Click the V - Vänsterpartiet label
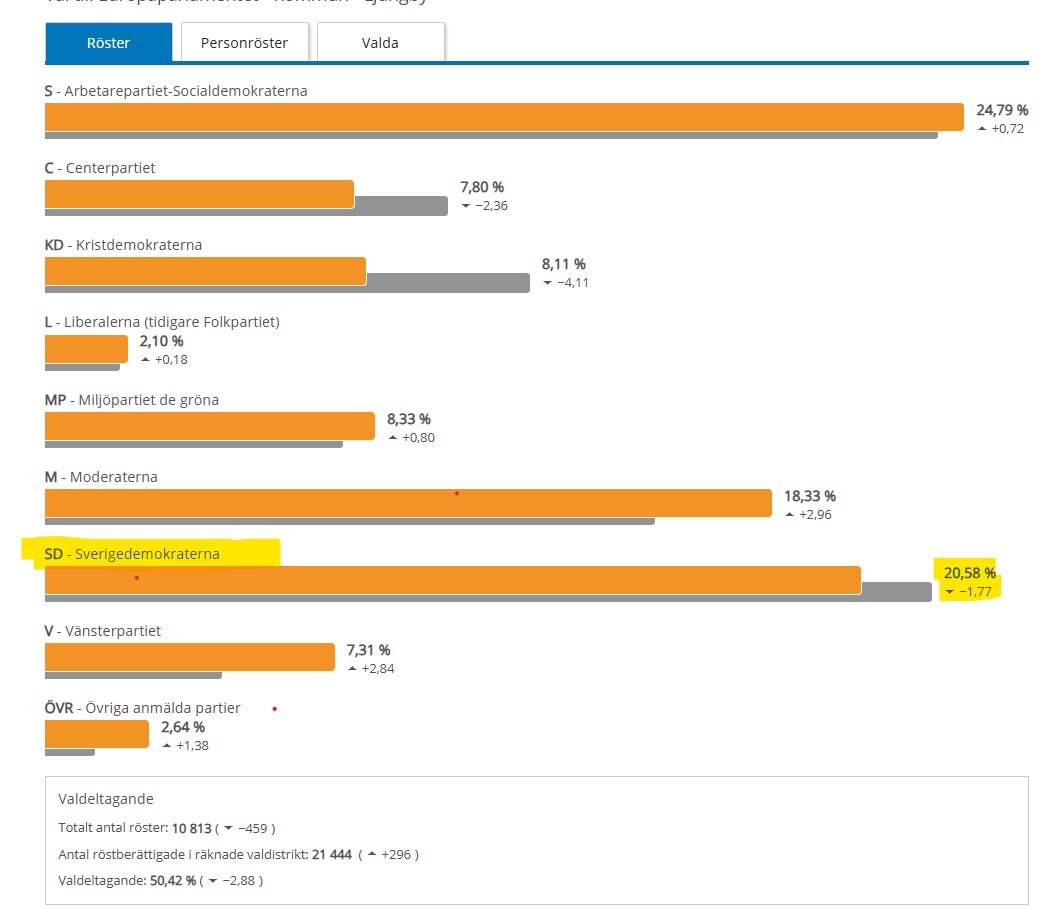The width and height of the screenshot is (1056, 909). (x=103, y=631)
